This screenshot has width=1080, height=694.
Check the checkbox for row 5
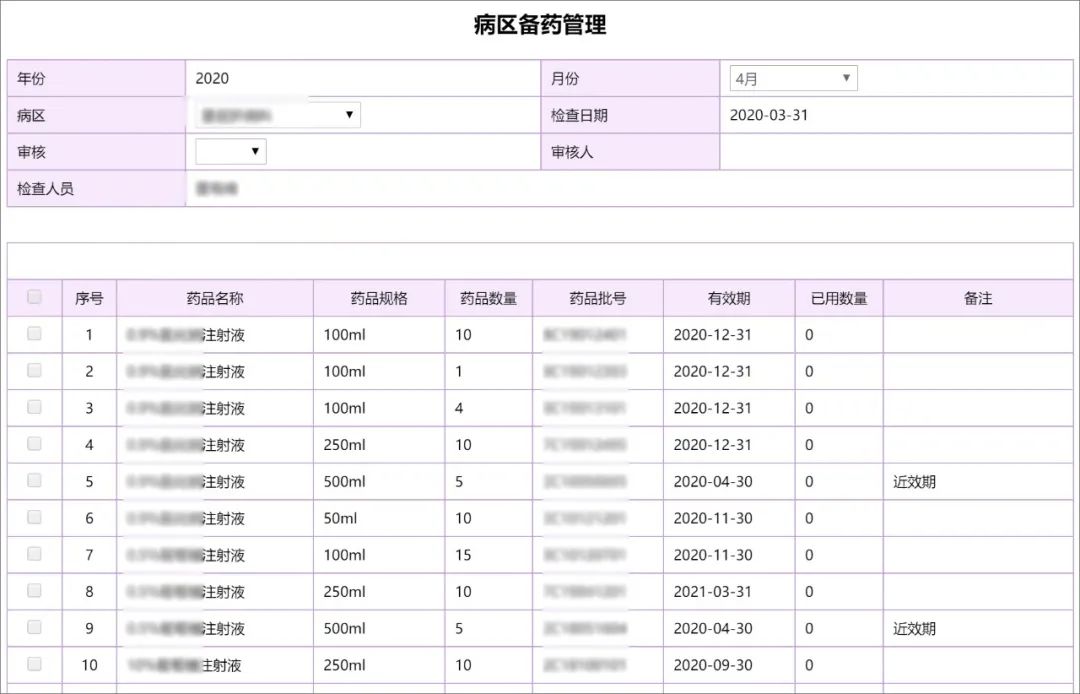coord(34,480)
